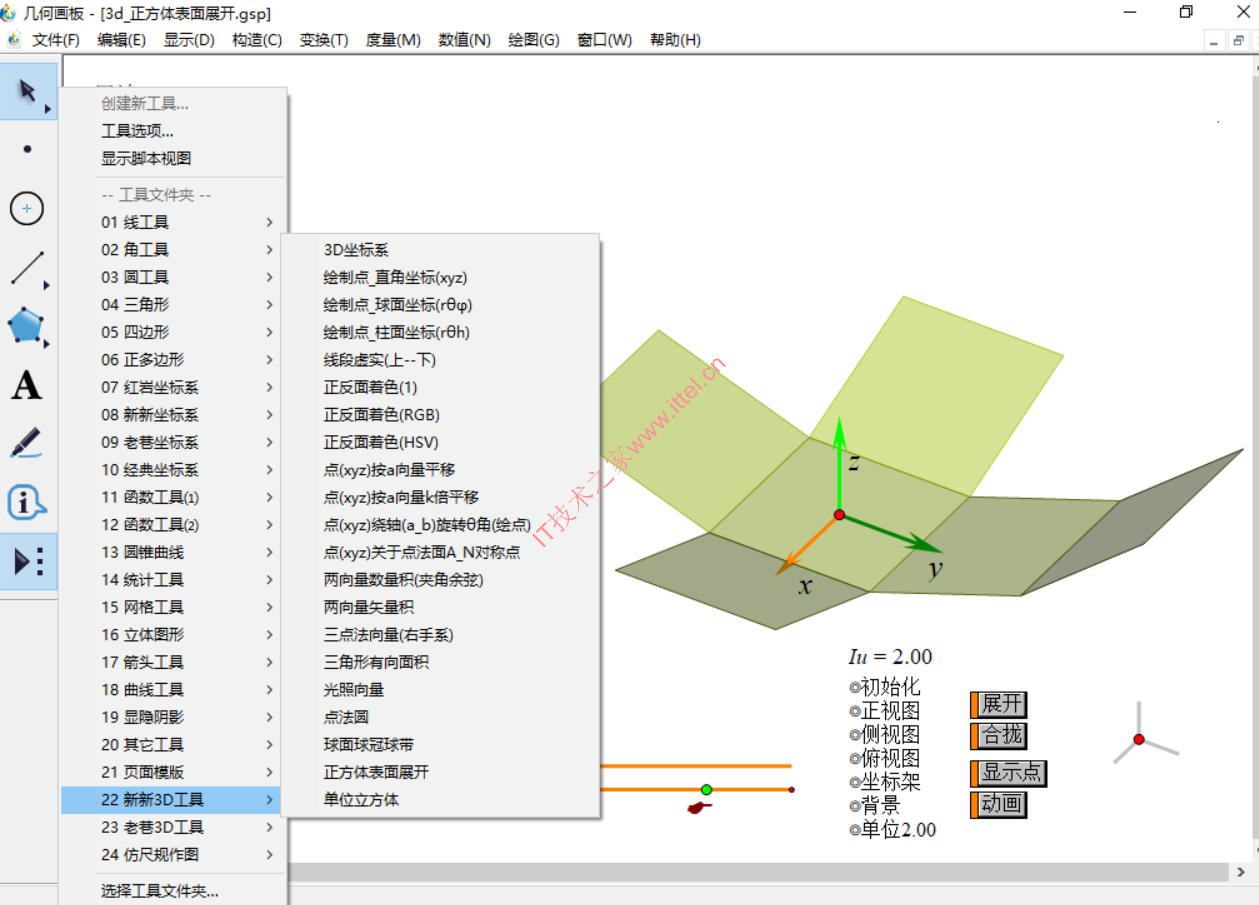The image size is (1259, 905).
Task: Toggle the 坐标架 radio option
Action: pos(855,782)
